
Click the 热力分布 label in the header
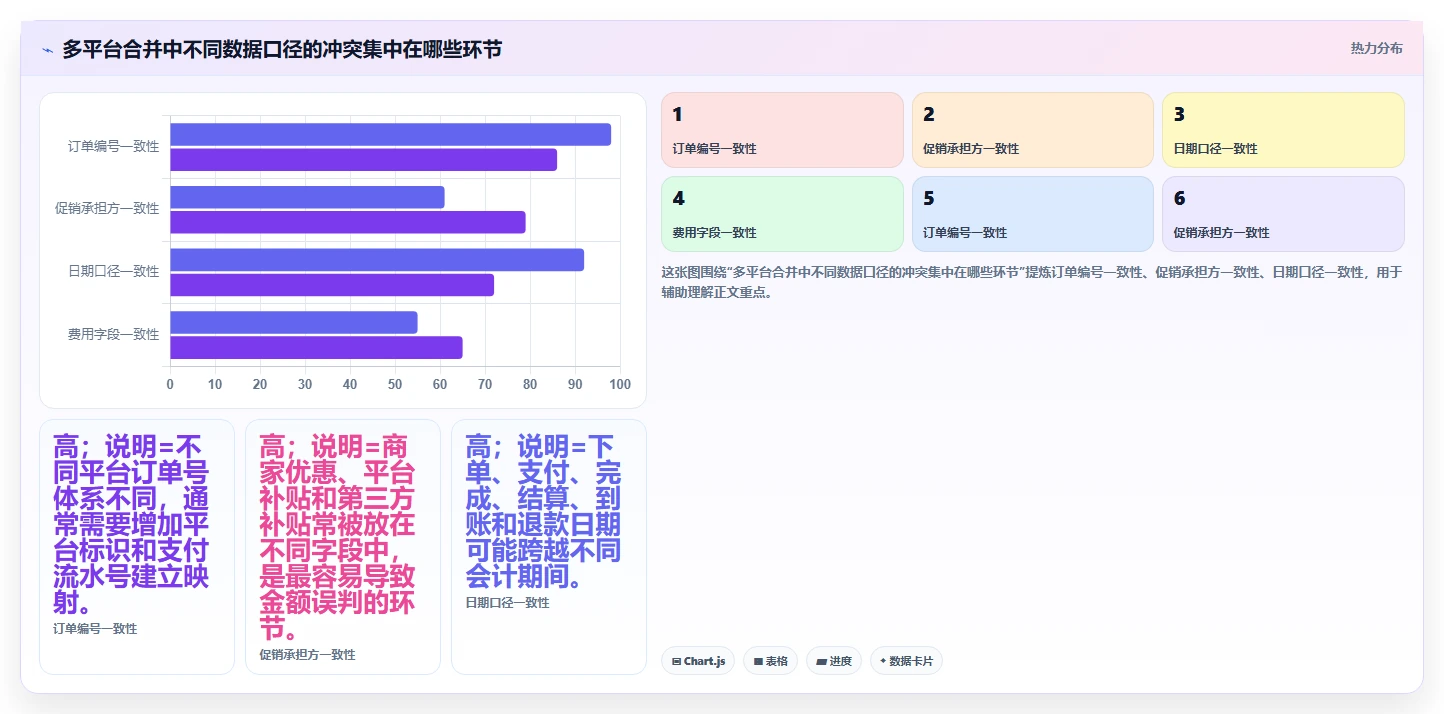tap(1376, 49)
